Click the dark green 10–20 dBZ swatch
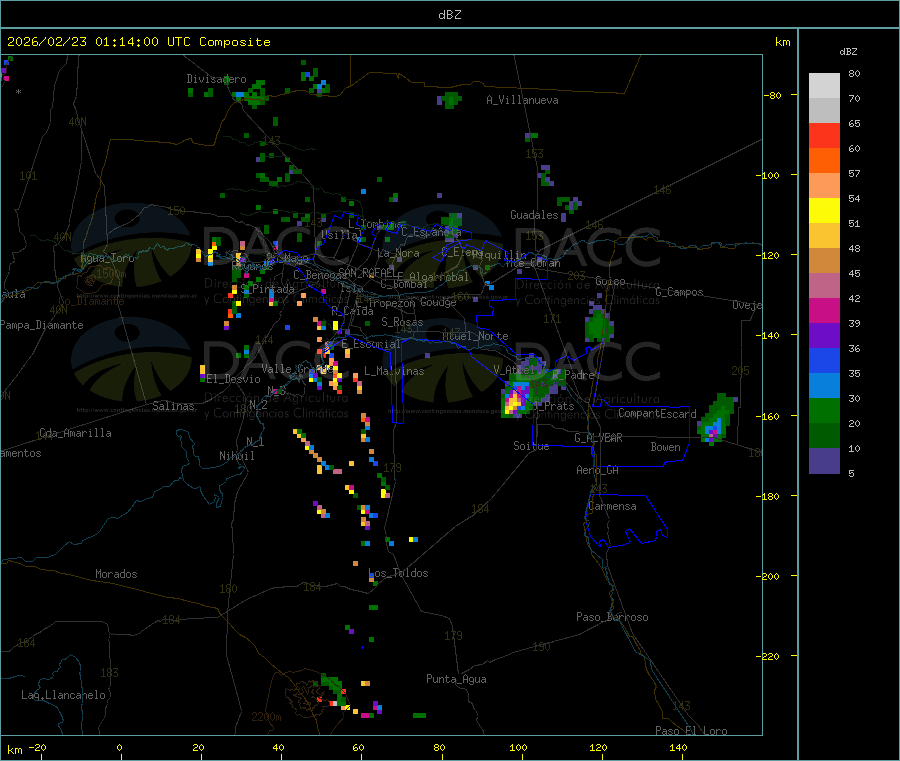900x761 pixels. tap(824, 435)
